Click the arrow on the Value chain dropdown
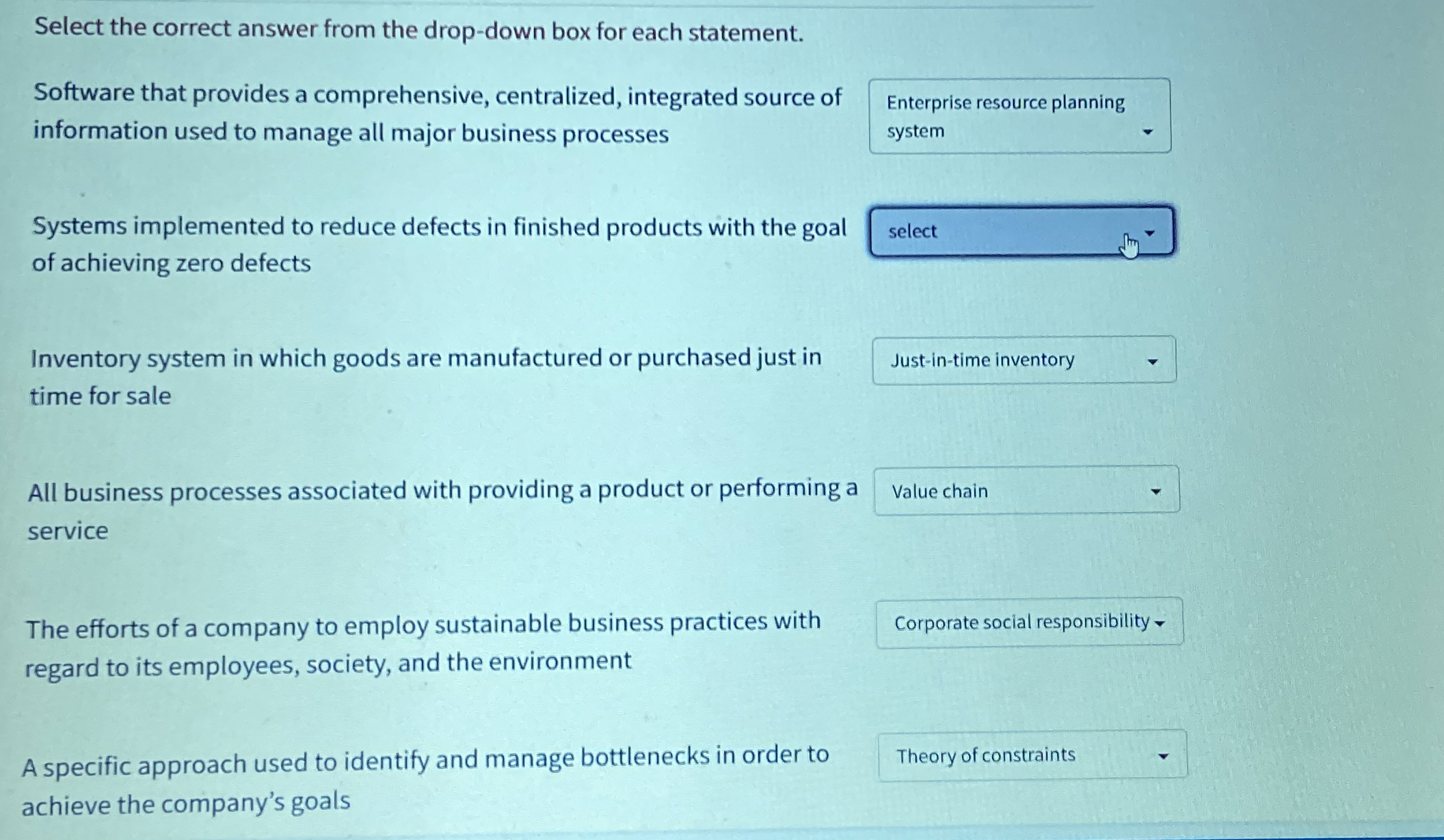The width and height of the screenshot is (1444, 840). [1156, 491]
